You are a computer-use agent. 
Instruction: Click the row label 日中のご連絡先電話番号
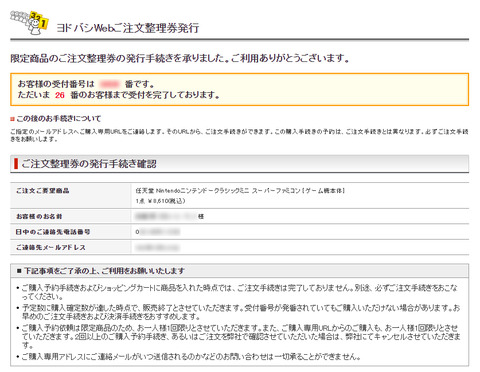click(53, 232)
